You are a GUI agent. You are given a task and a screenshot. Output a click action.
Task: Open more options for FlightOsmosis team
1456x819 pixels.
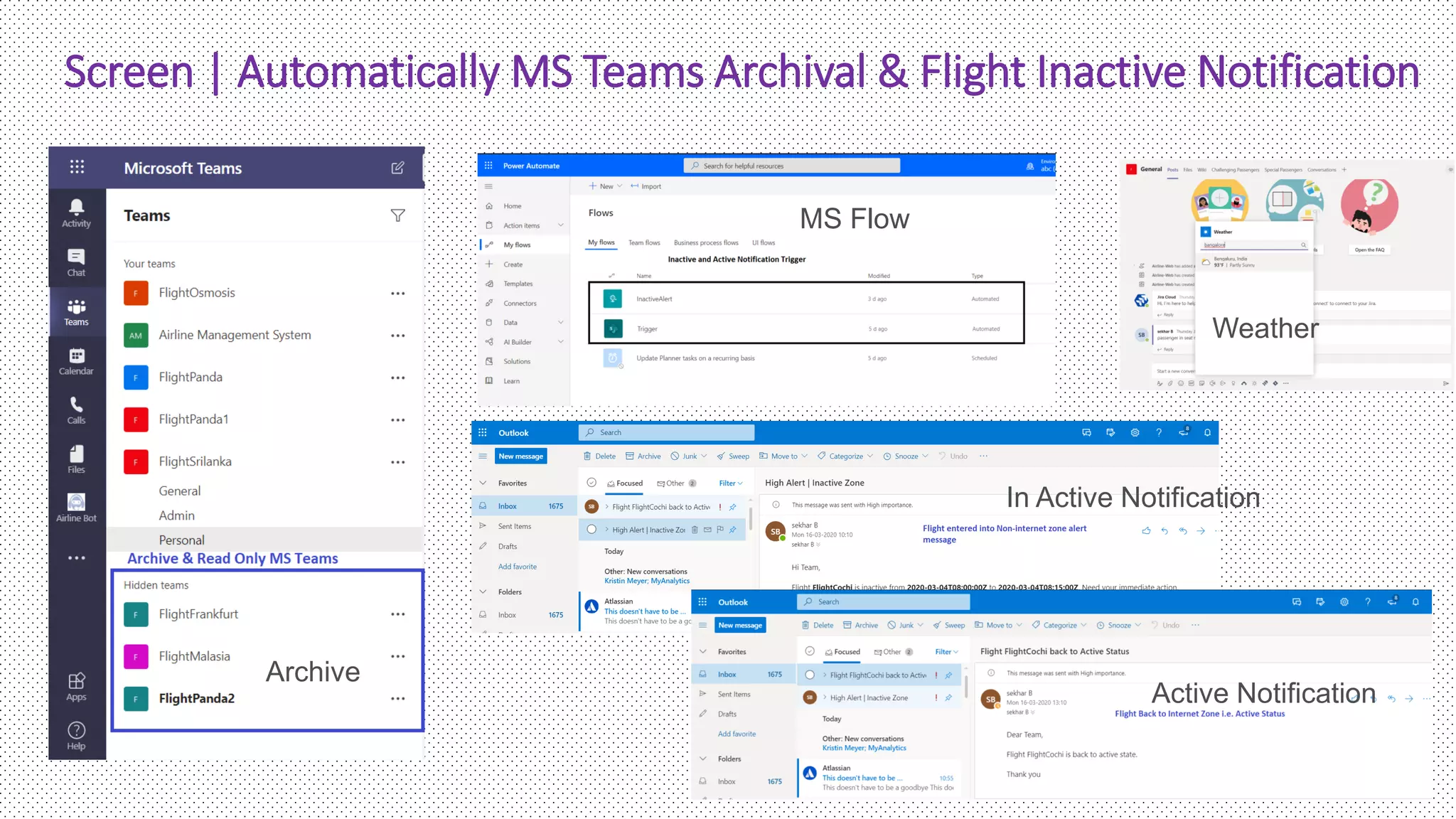point(398,294)
